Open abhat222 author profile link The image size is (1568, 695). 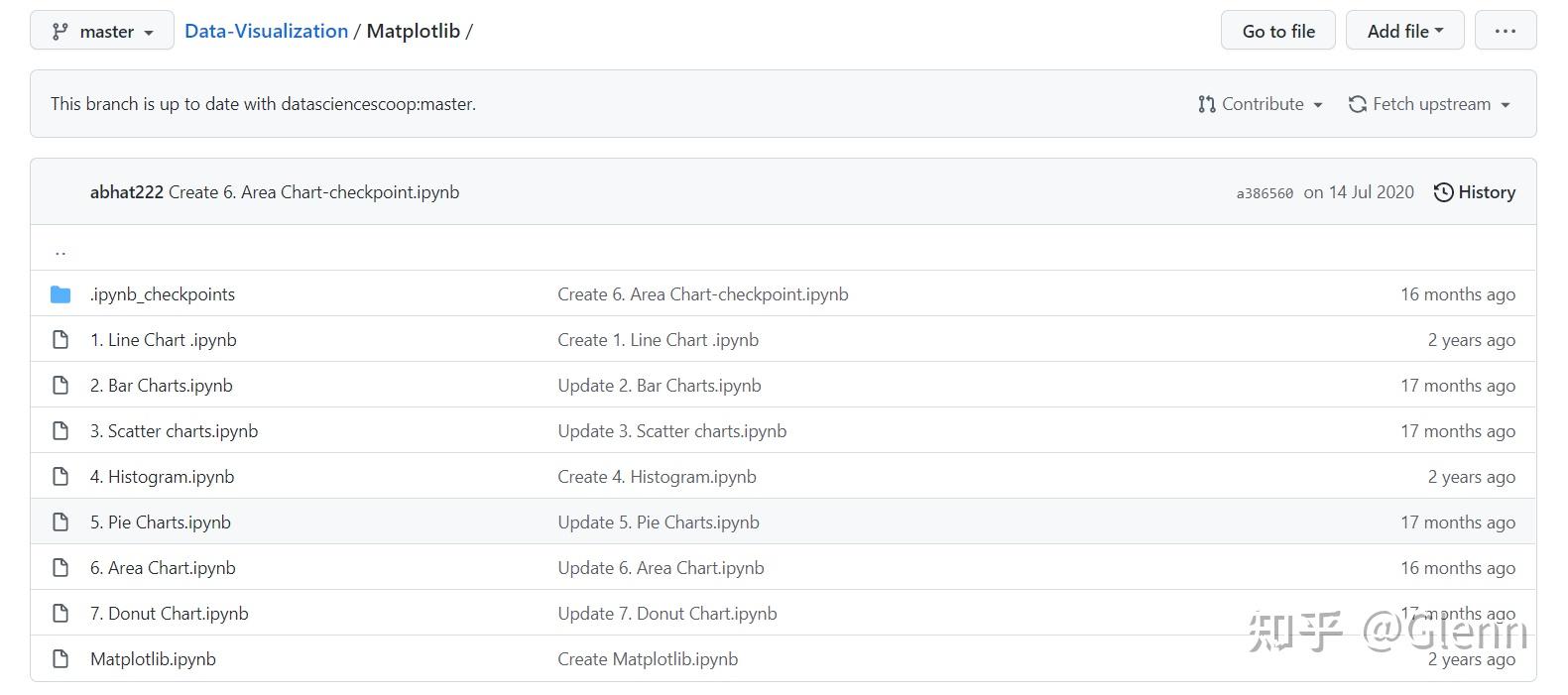click(x=127, y=192)
